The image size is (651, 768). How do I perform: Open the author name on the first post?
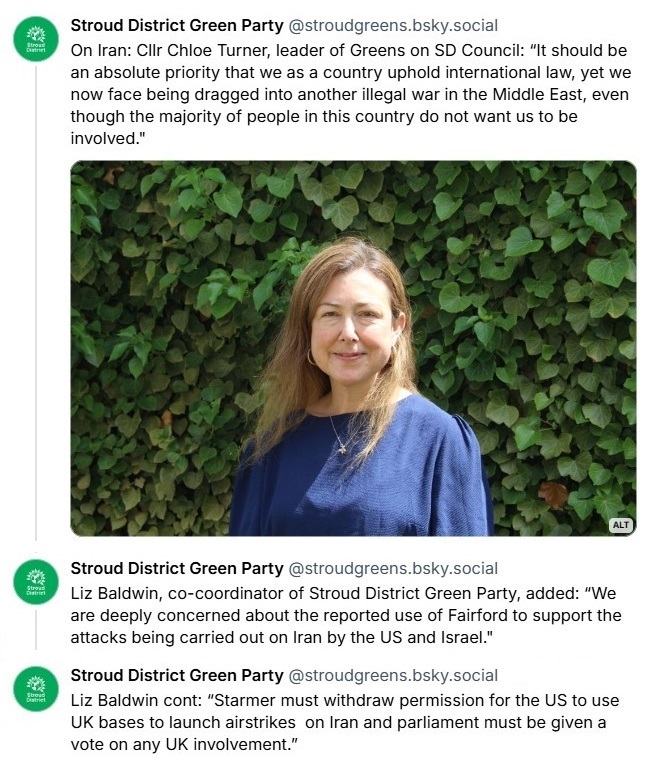tap(177, 25)
